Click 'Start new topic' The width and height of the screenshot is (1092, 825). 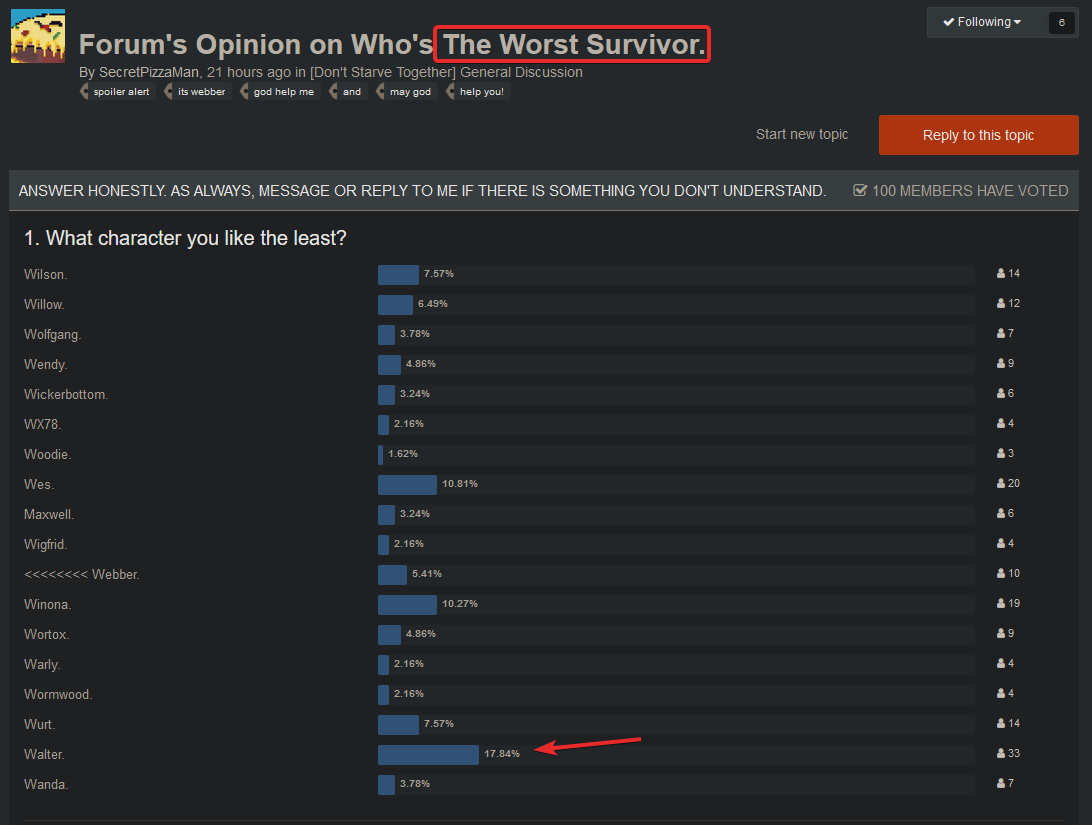(x=801, y=134)
